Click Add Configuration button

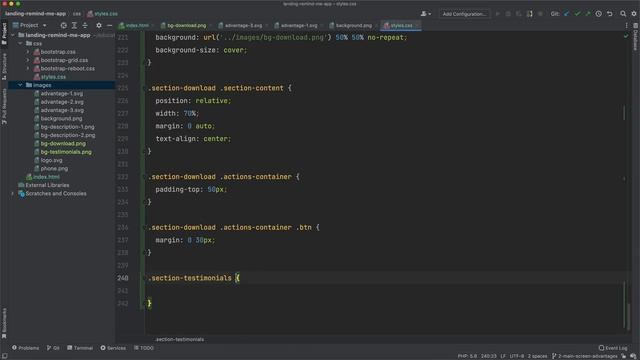[464, 14]
